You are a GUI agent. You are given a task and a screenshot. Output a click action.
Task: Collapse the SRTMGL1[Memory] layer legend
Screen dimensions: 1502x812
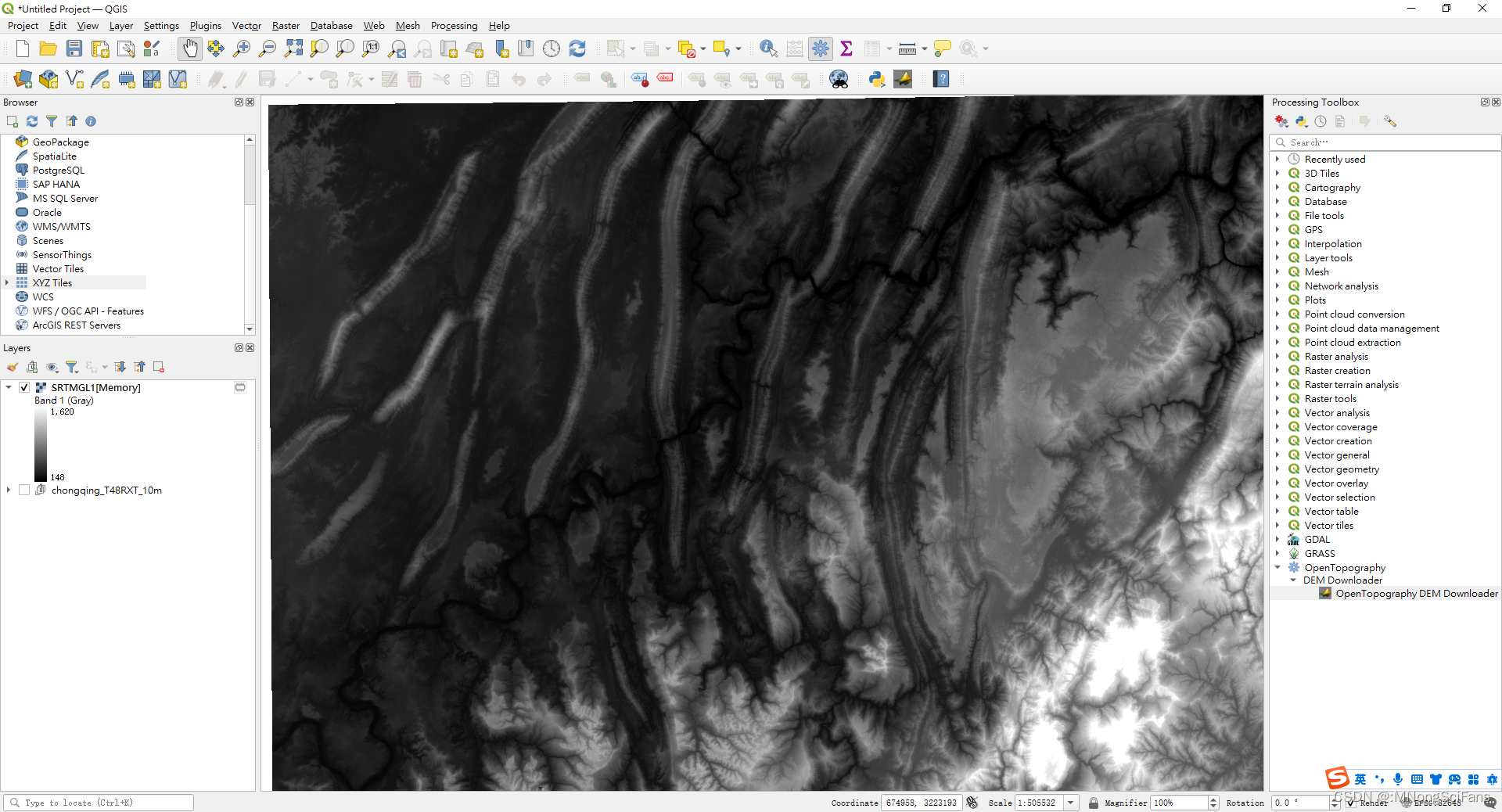point(10,386)
